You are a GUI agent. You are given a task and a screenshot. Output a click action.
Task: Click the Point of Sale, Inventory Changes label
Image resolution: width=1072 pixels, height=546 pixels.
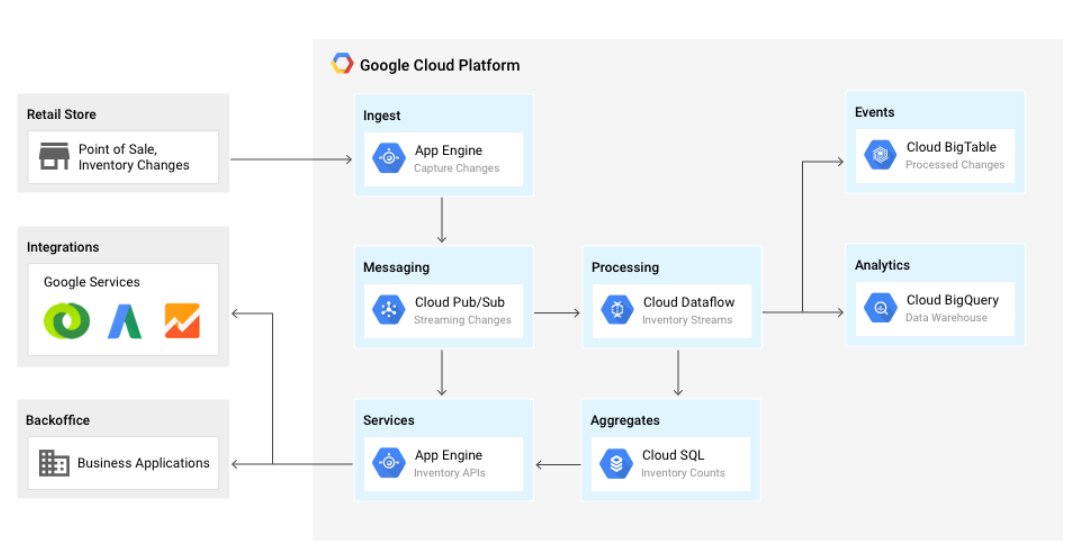point(134,157)
